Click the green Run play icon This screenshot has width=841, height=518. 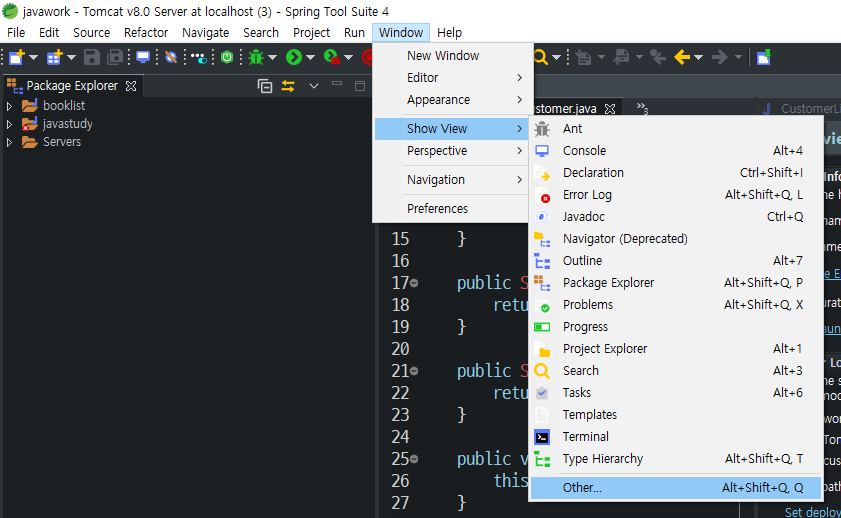[293, 57]
